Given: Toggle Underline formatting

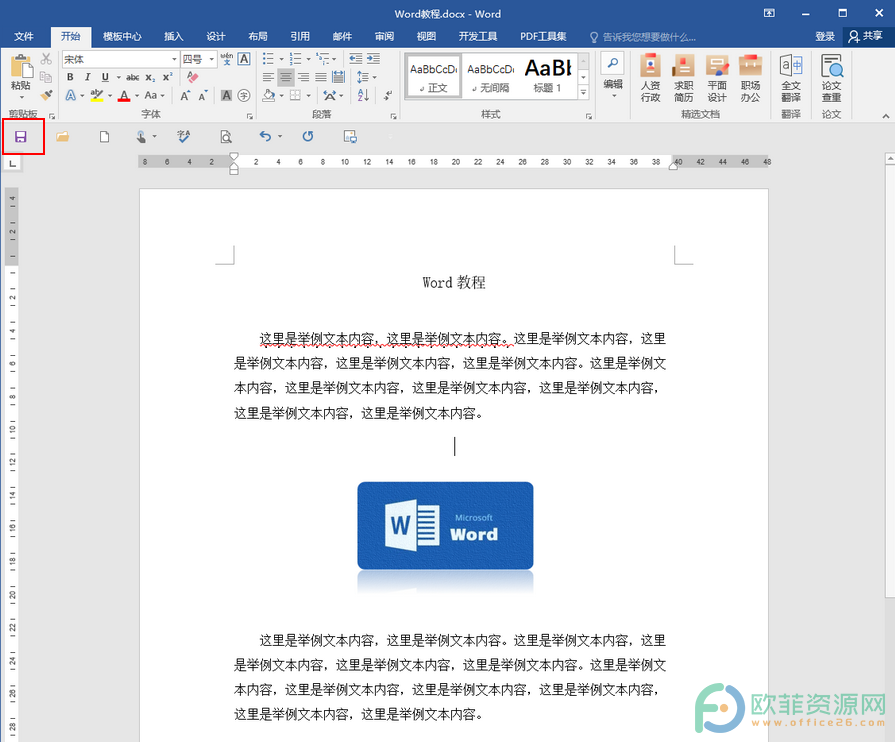Looking at the screenshot, I should pos(105,77).
